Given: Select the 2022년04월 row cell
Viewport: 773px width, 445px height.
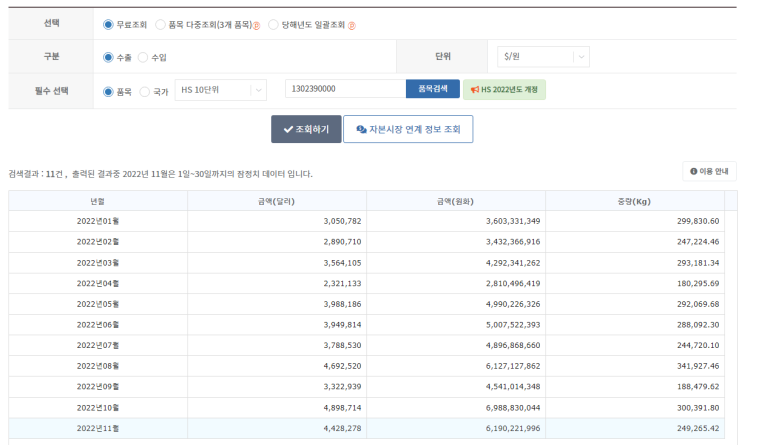Looking at the screenshot, I should (98, 283).
